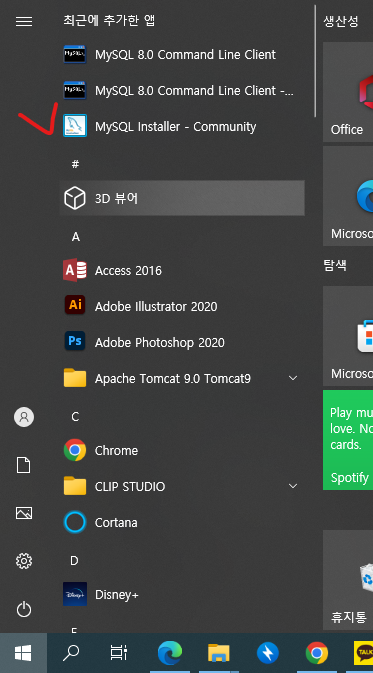Click the 생산성 group title
The width and height of the screenshot is (373, 673).
click(341, 21)
